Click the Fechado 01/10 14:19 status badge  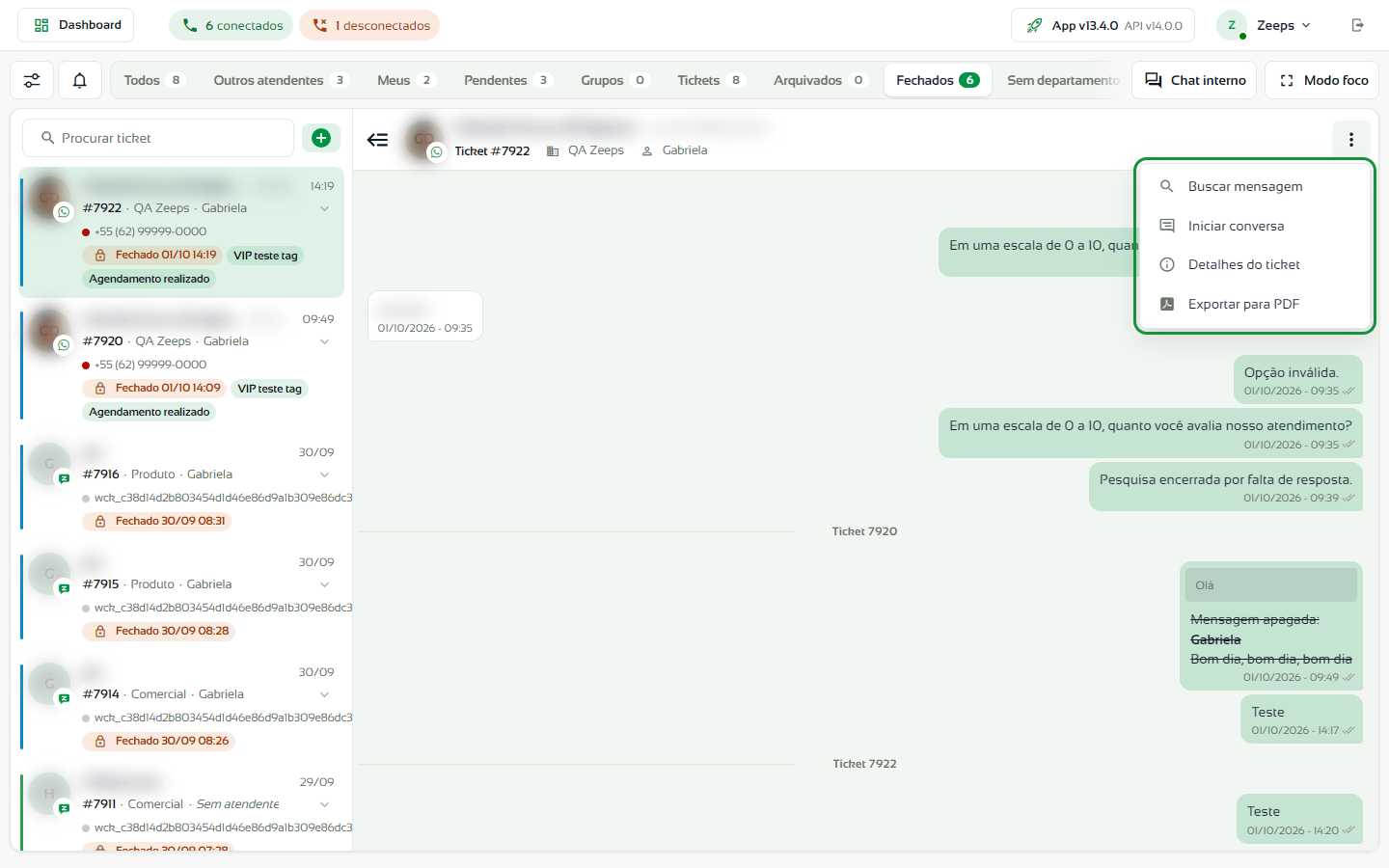click(x=153, y=255)
